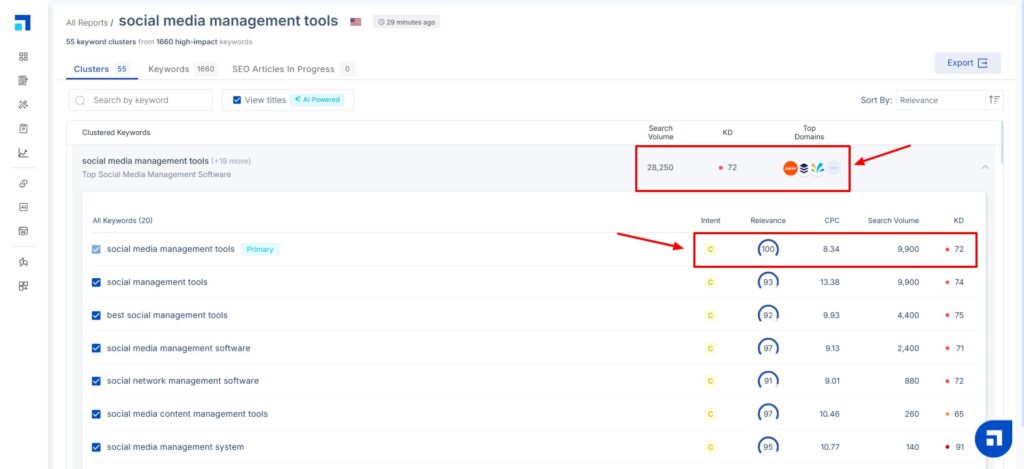Open the dashboard grid icon in sidebar

[x=23, y=57]
